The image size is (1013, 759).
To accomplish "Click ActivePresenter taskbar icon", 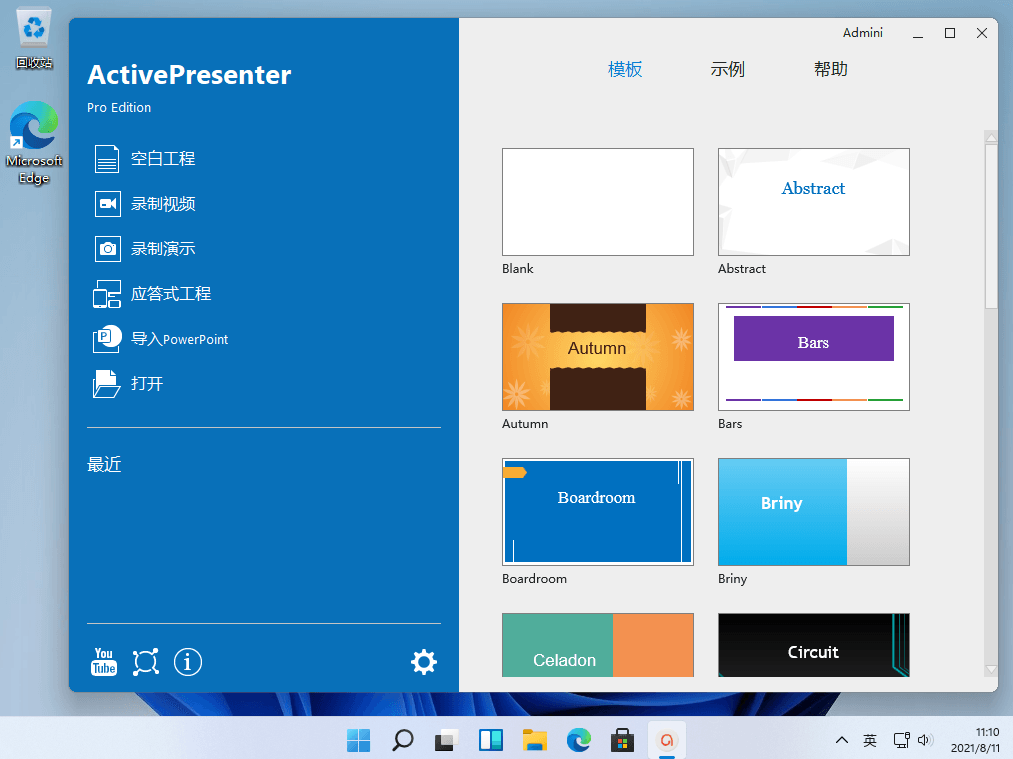I will pos(666,740).
